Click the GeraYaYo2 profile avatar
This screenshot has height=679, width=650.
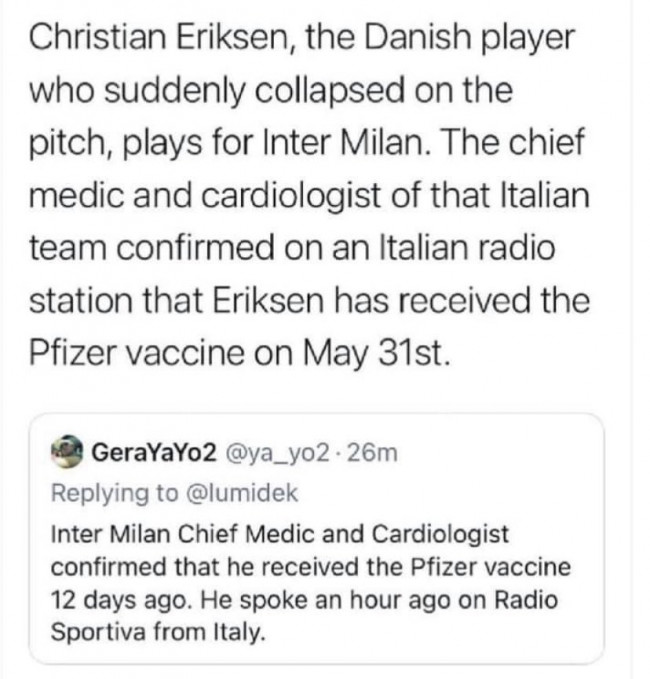pyautogui.click(x=69, y=452)
